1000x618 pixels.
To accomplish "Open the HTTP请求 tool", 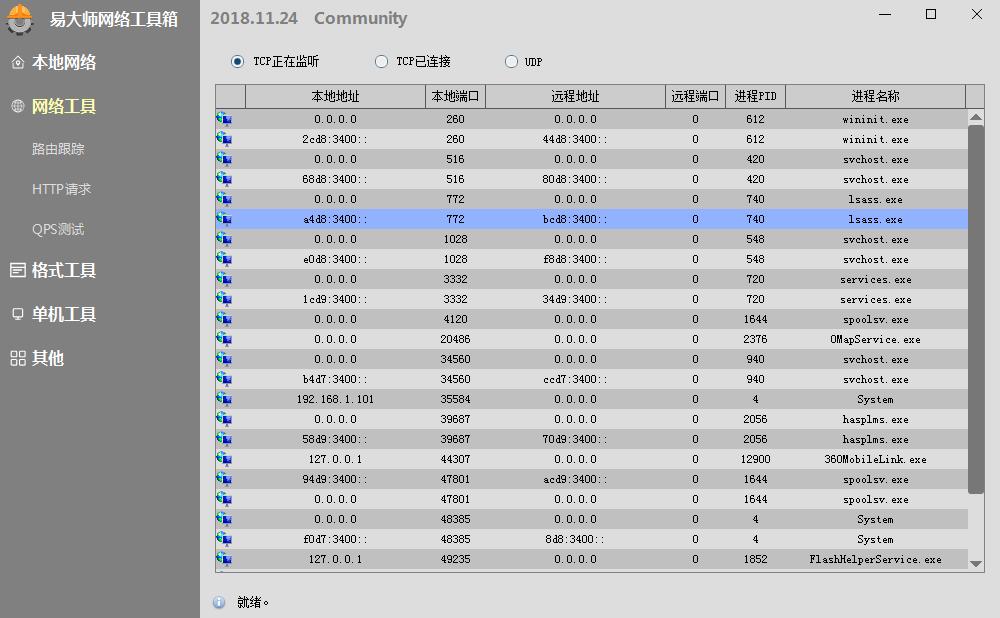I will 61,189.
